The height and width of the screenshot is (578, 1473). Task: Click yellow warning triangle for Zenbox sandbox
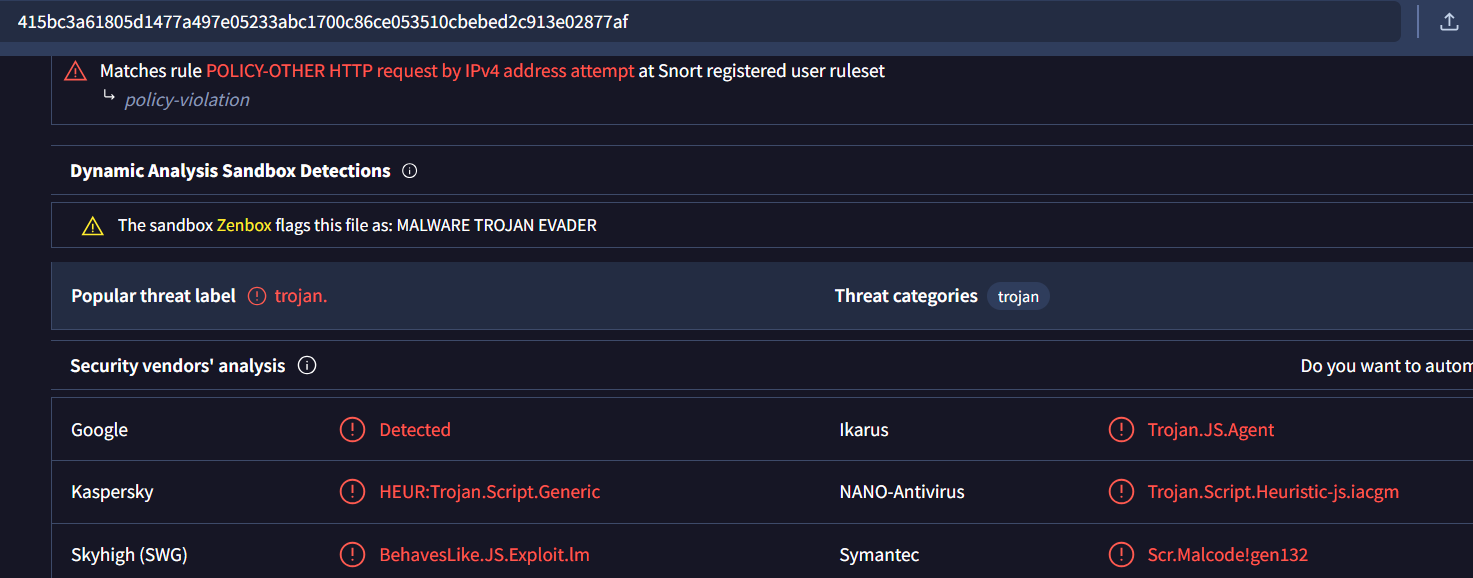click(93, 226)
